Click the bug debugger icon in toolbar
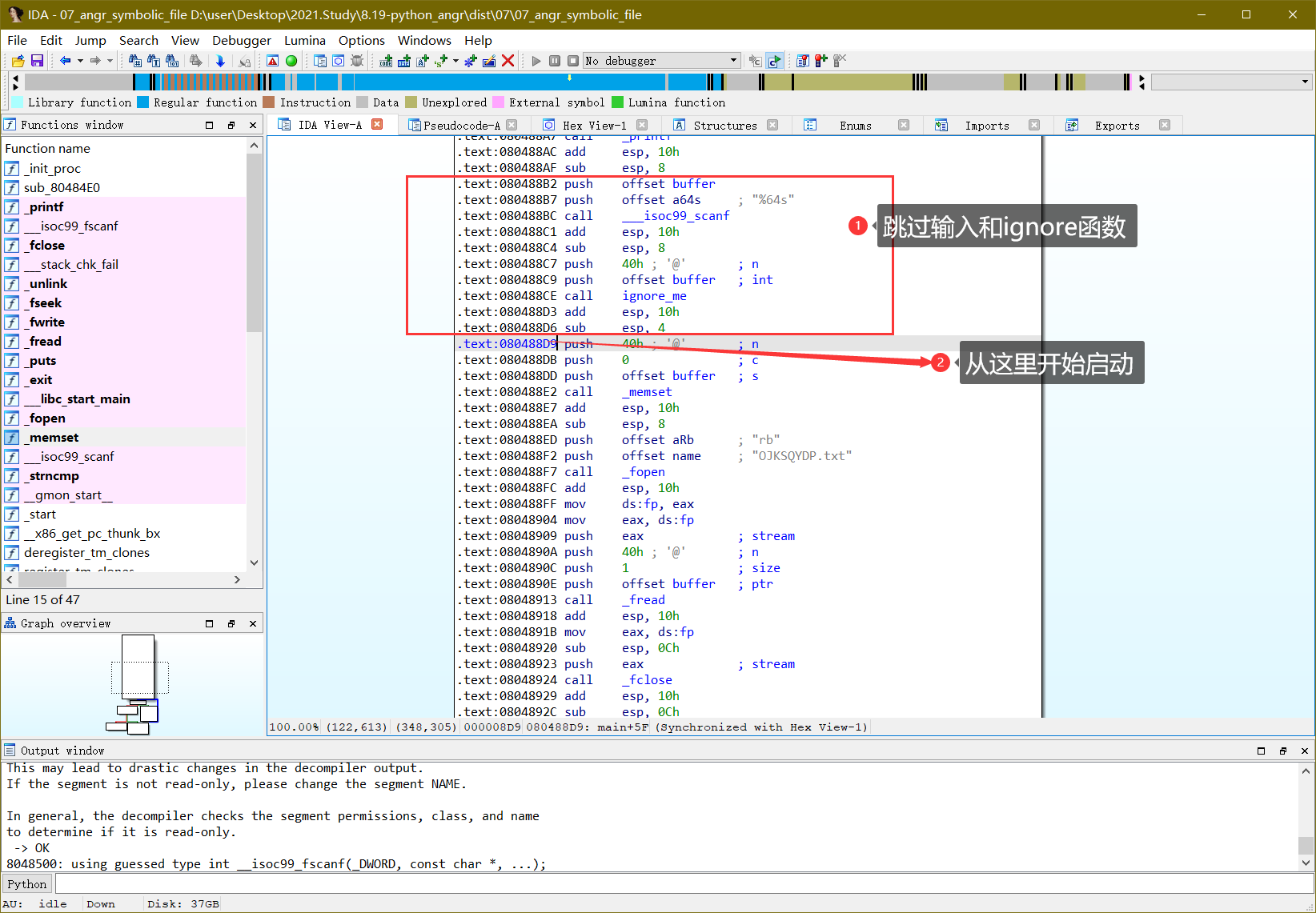The width and height of the screenshot is (1316, 913). (357, 61)
